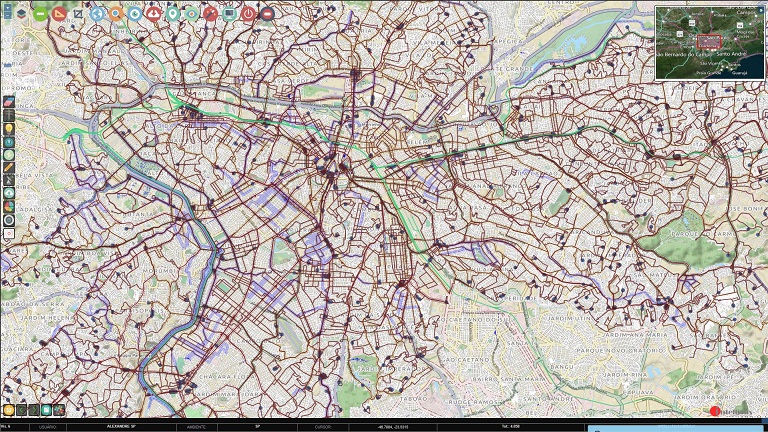Viewport: 768px width, 432px height.
Task: Open the layers stack icon
Action: point(21,15)
